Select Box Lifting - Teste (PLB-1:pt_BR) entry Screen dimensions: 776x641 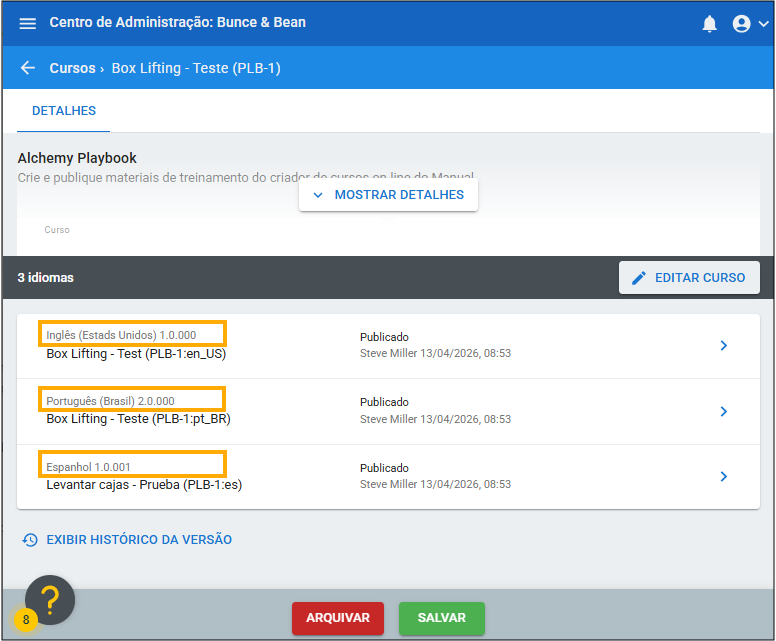pyautogui.click(x=138, y=419)
